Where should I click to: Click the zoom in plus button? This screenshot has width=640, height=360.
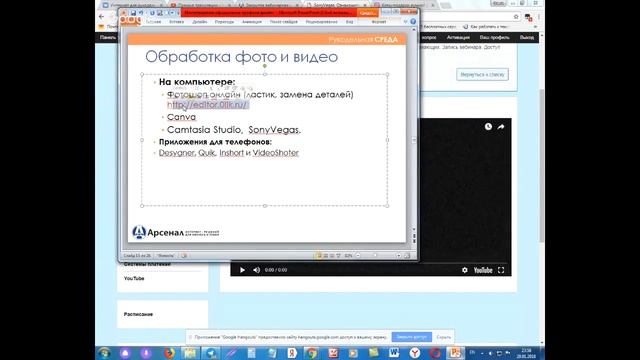pyautogui.click(x=398, y=256)
